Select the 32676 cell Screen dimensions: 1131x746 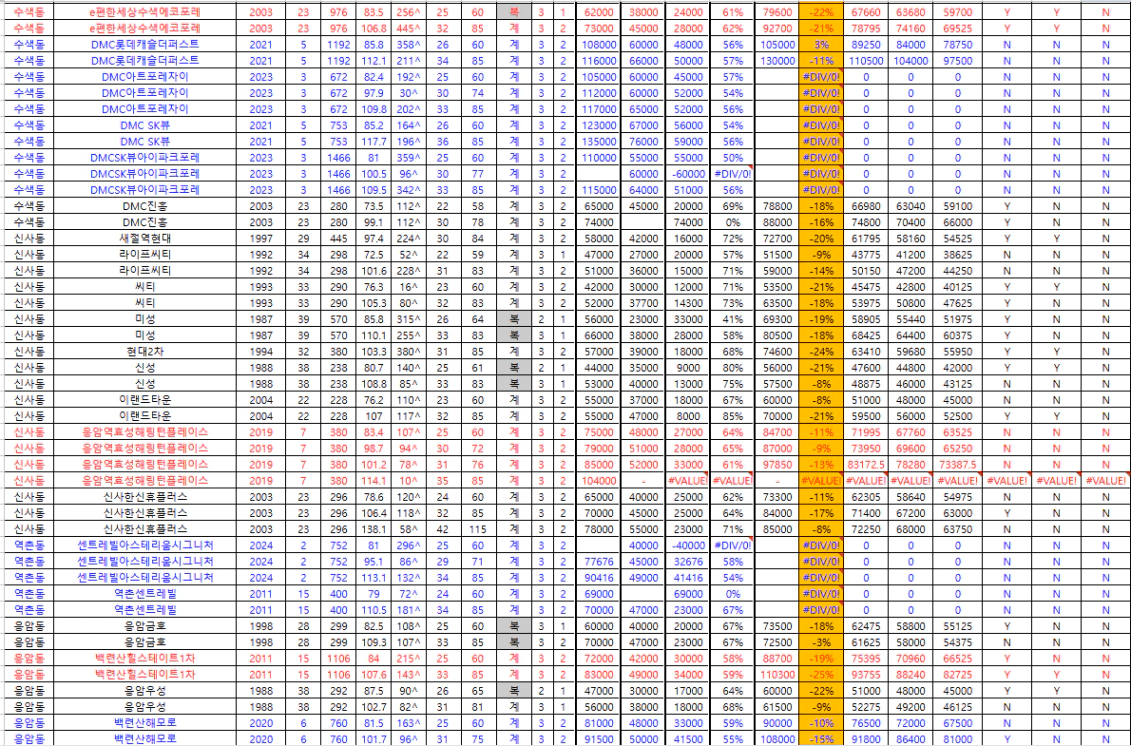tap(687, 562)
